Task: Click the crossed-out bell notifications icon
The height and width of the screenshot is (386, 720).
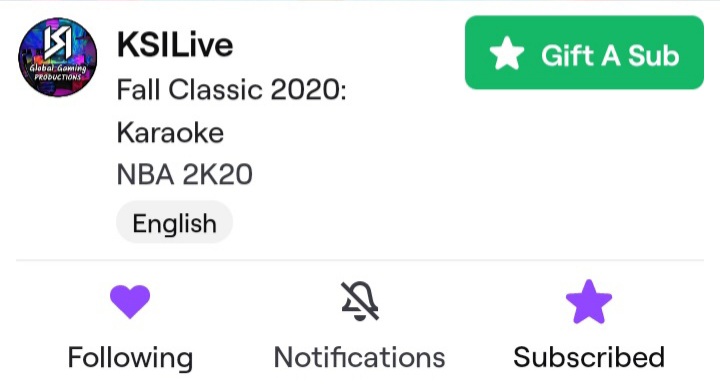Action: pos(360,301)
